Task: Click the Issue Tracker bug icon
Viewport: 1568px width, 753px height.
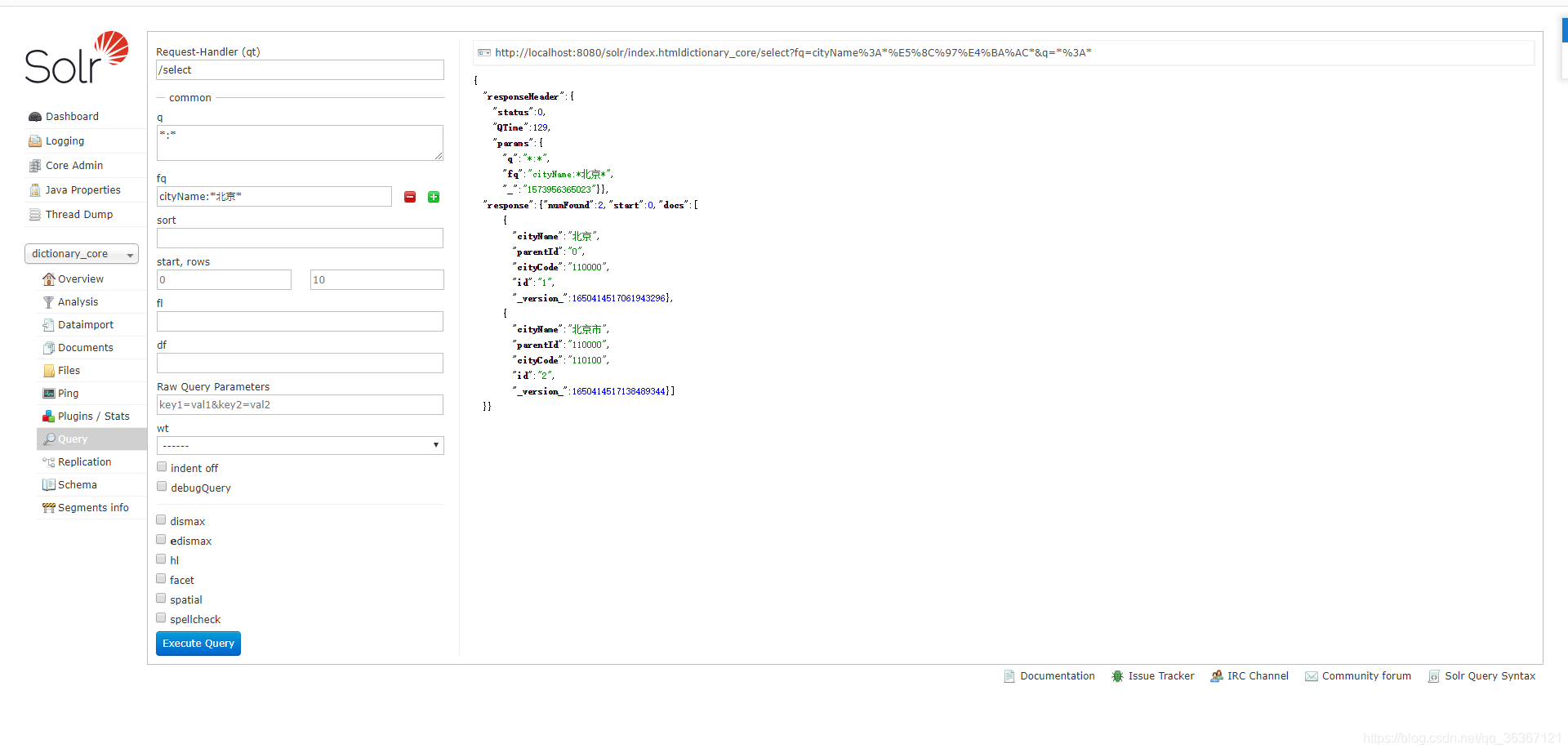Action: (x=1117, y=676)
